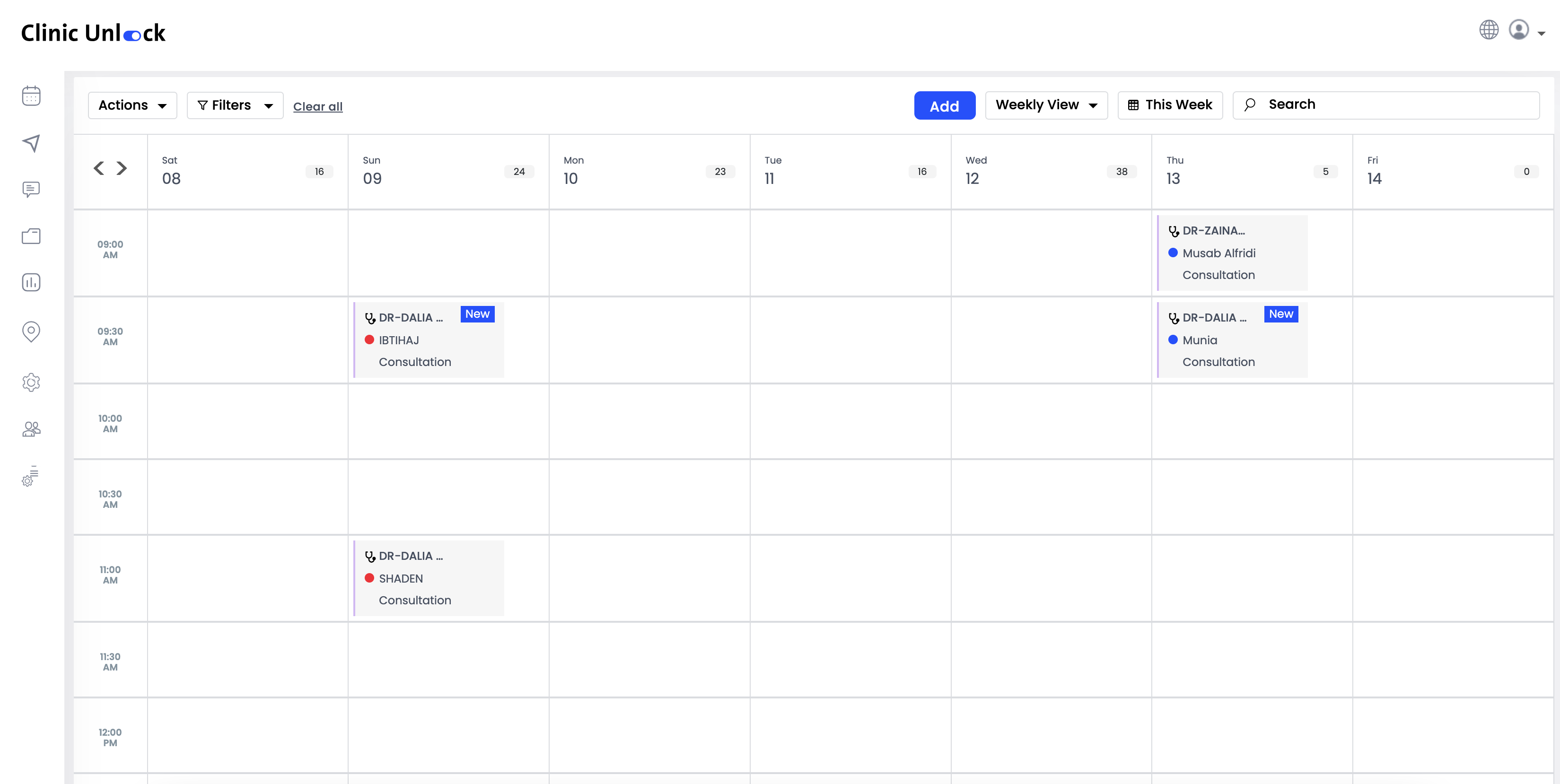
Task: Click the paper plane send icon
Action: pos(31,143)
